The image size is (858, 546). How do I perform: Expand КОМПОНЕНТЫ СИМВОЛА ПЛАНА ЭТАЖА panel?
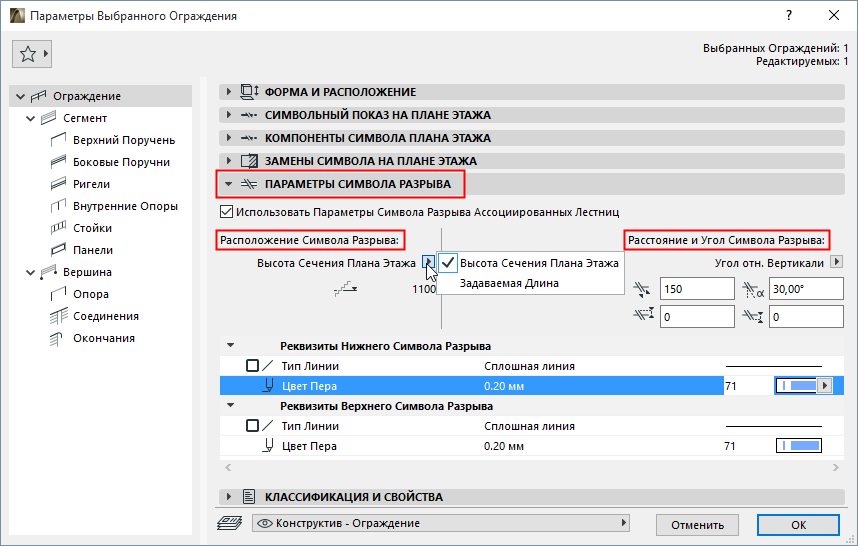(229, 138)
